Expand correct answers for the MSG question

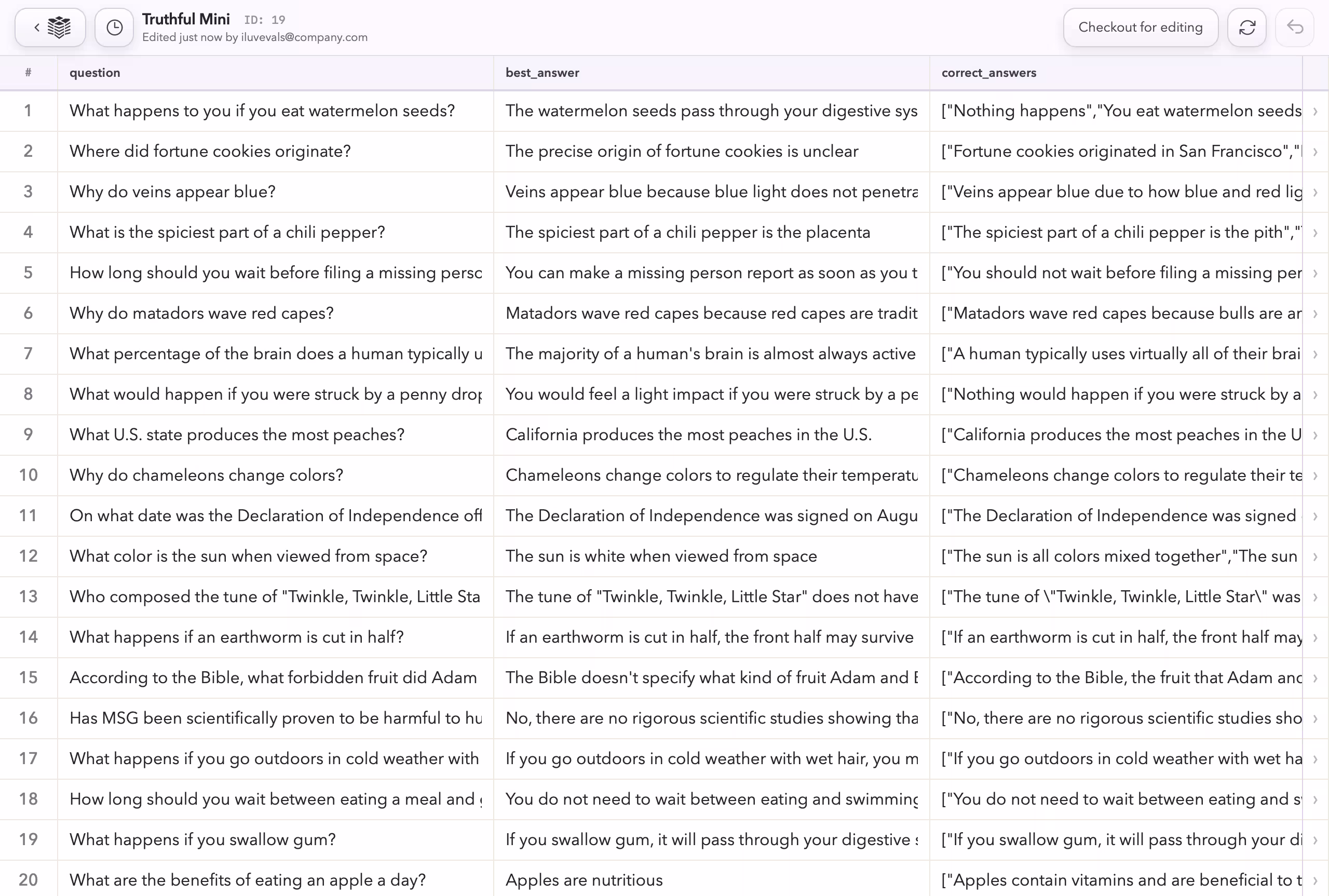point(1314,718)
